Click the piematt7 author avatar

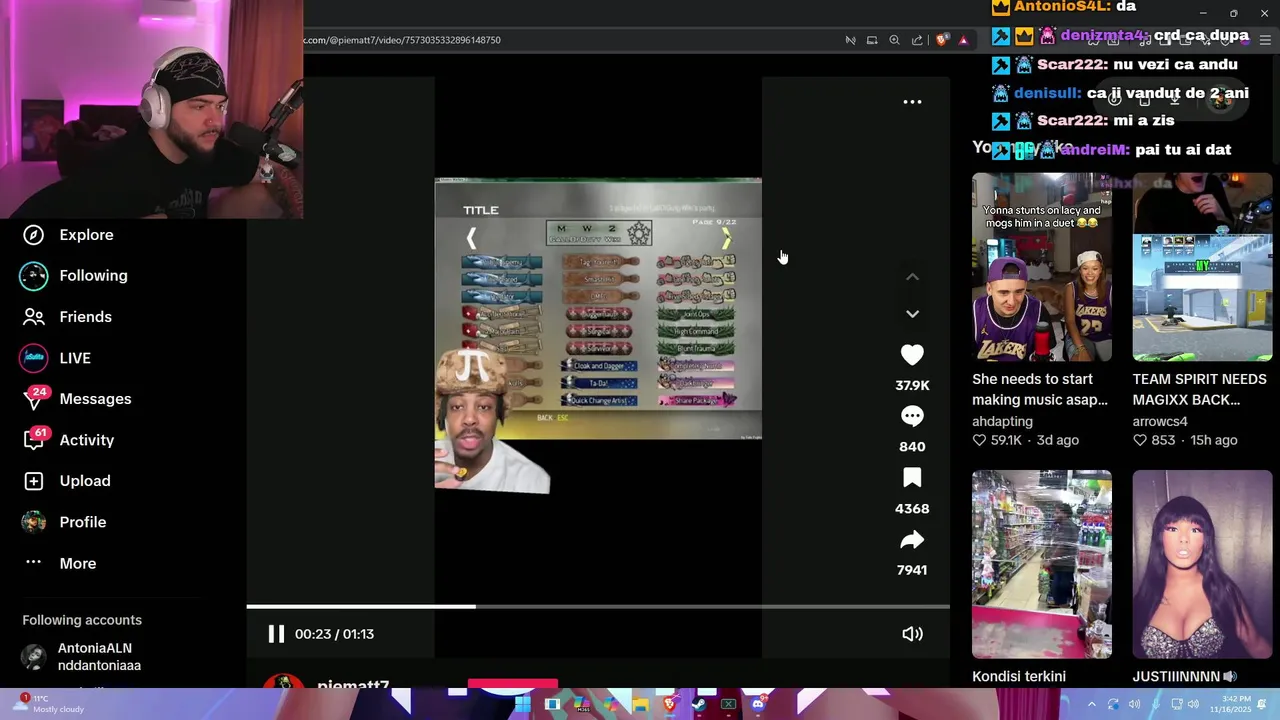coord(283,681)
